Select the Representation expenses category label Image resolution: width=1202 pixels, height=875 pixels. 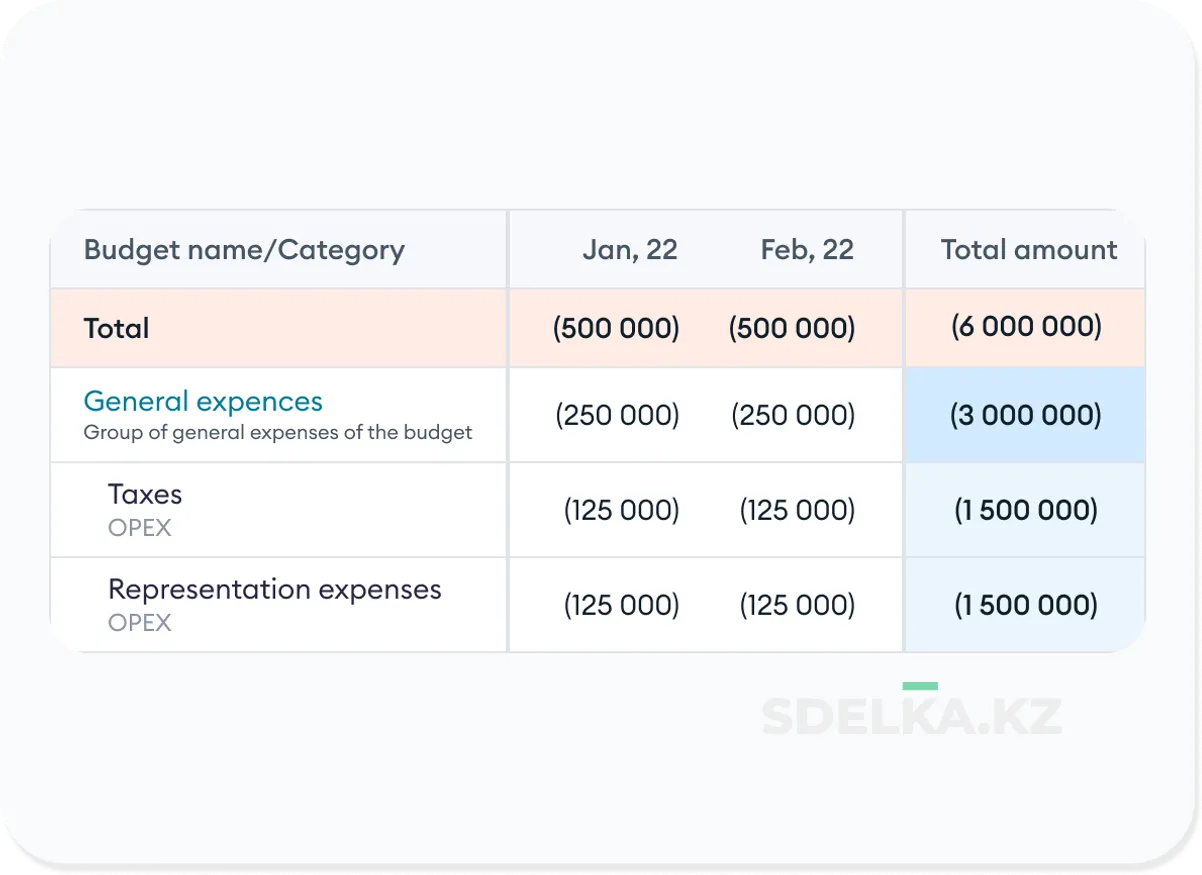(274, 589)
